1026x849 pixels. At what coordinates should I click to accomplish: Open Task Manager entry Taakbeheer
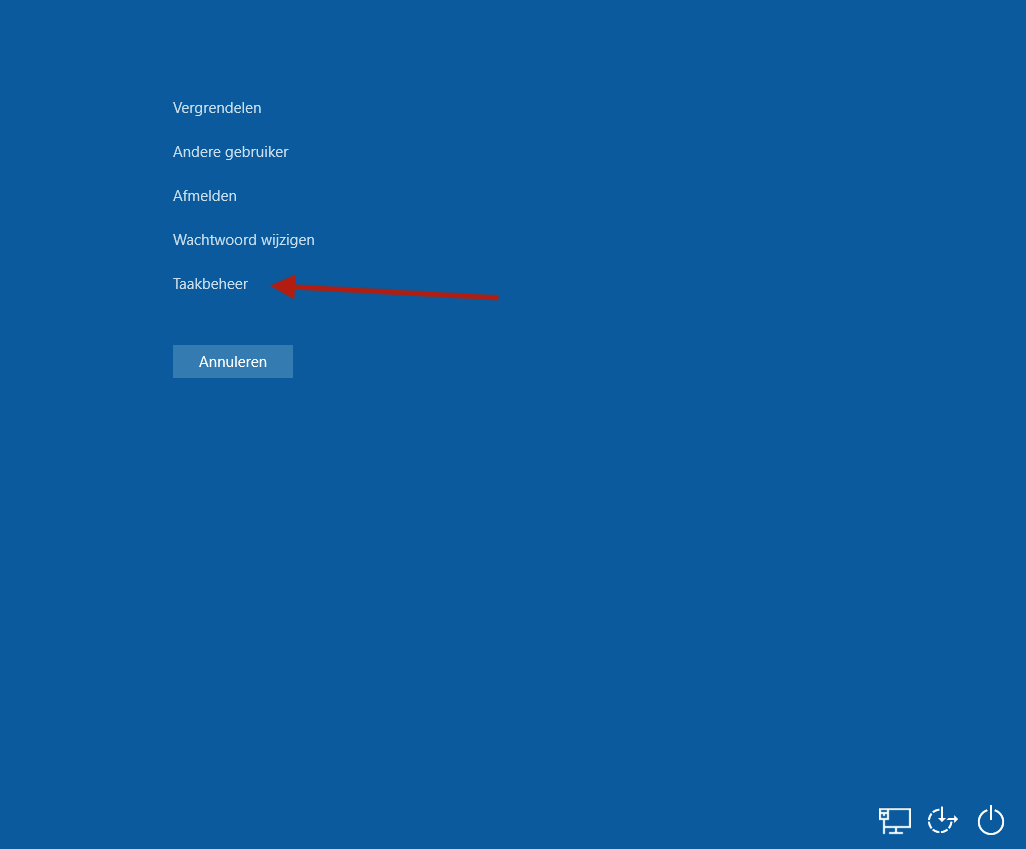click(x=210, y=284)
